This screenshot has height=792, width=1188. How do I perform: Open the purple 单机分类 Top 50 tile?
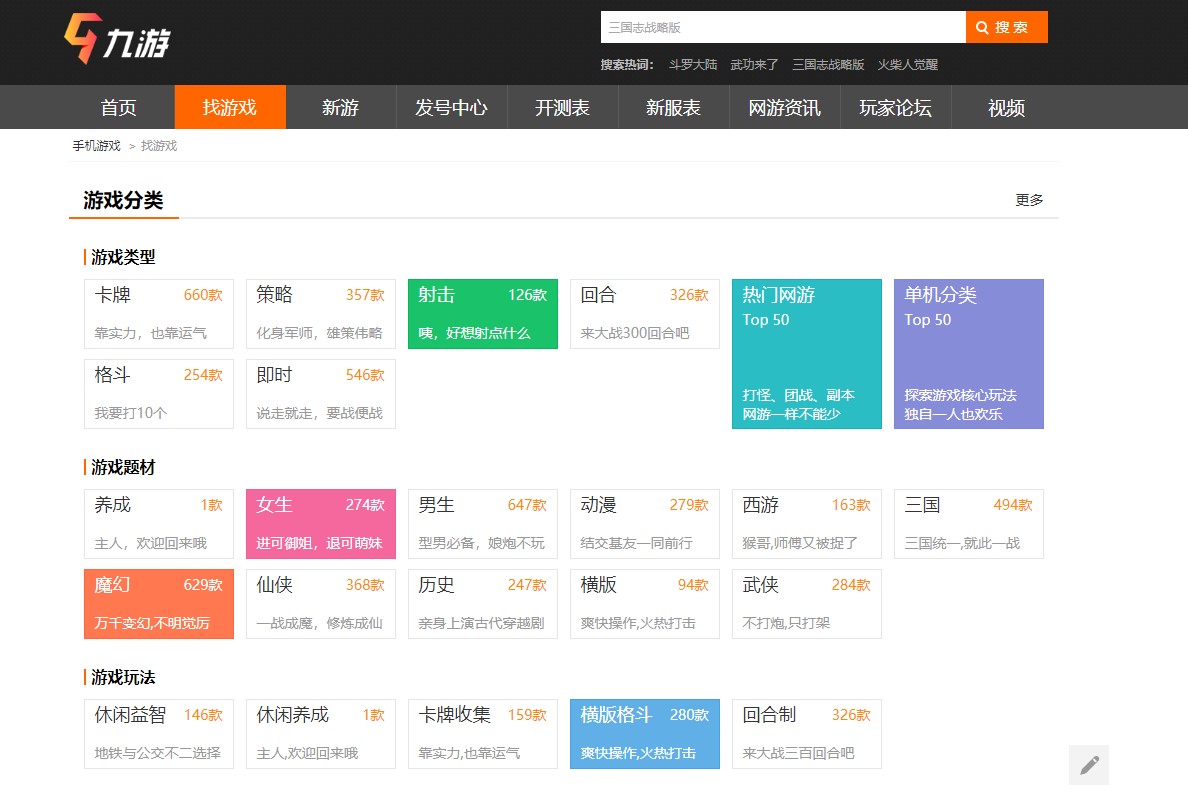pos(968,353)
